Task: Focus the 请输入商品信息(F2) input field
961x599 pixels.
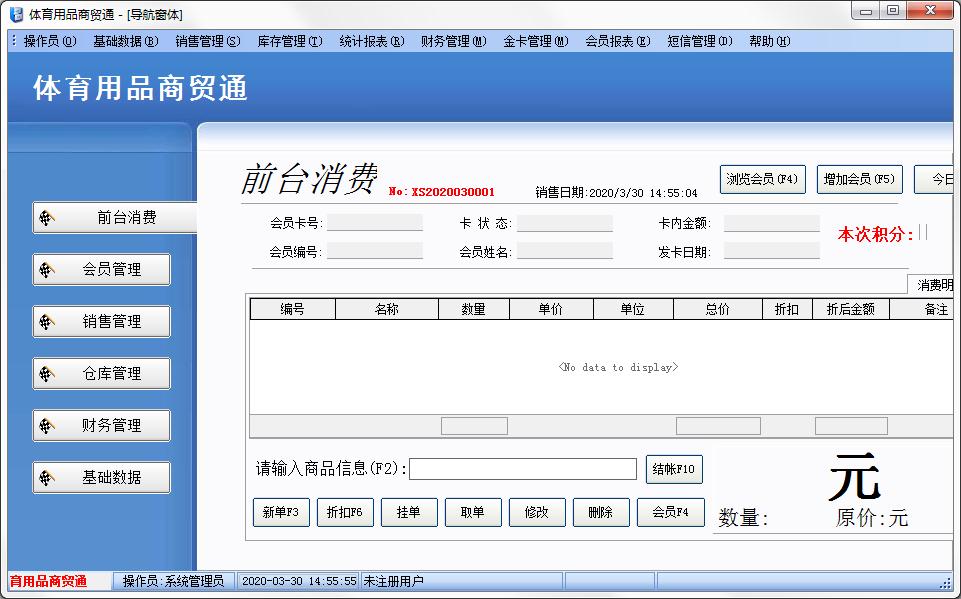Action: click(523, 470)
